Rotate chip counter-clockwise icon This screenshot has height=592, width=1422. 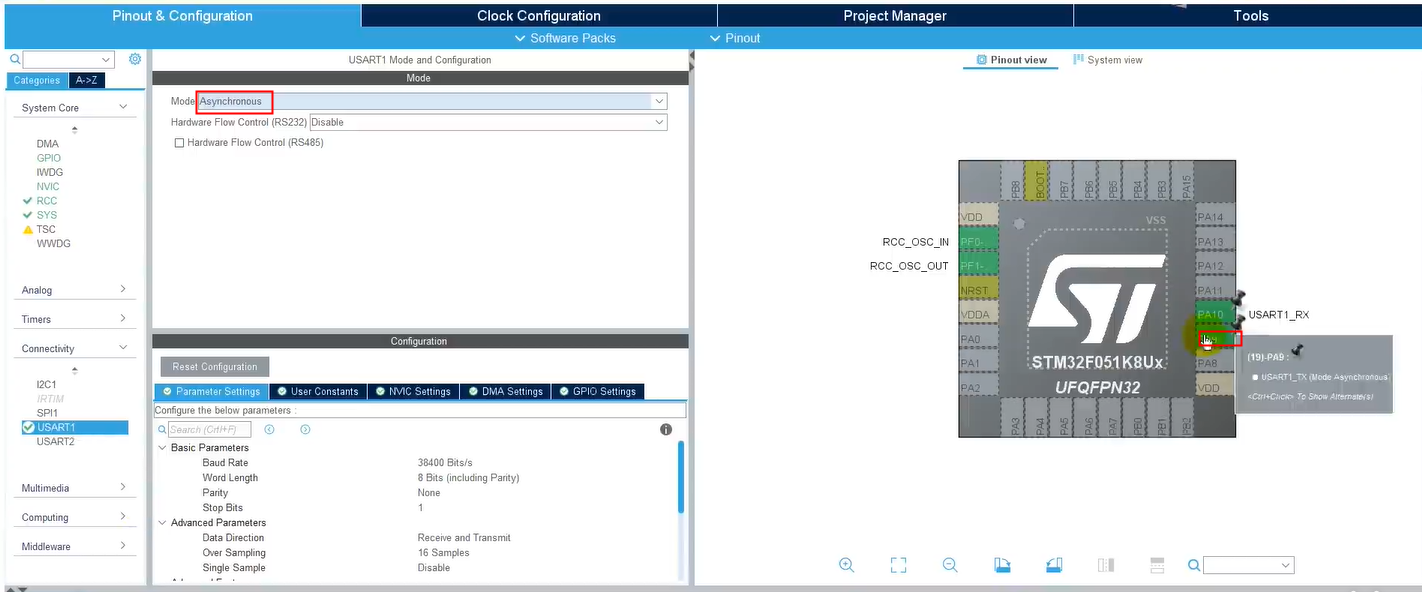coord(1054,565)
